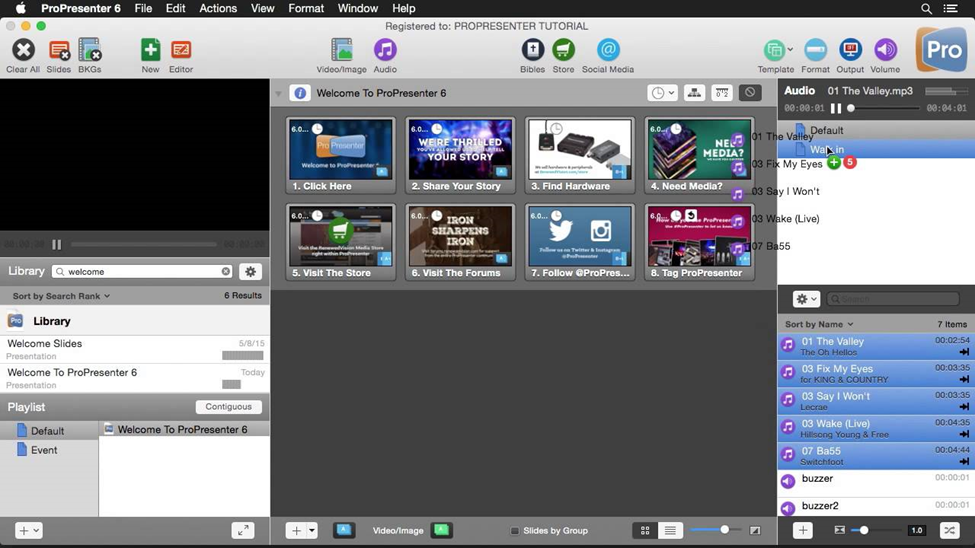
Task: Toggle shuffle in audio bin
Action: click(949, 531)
